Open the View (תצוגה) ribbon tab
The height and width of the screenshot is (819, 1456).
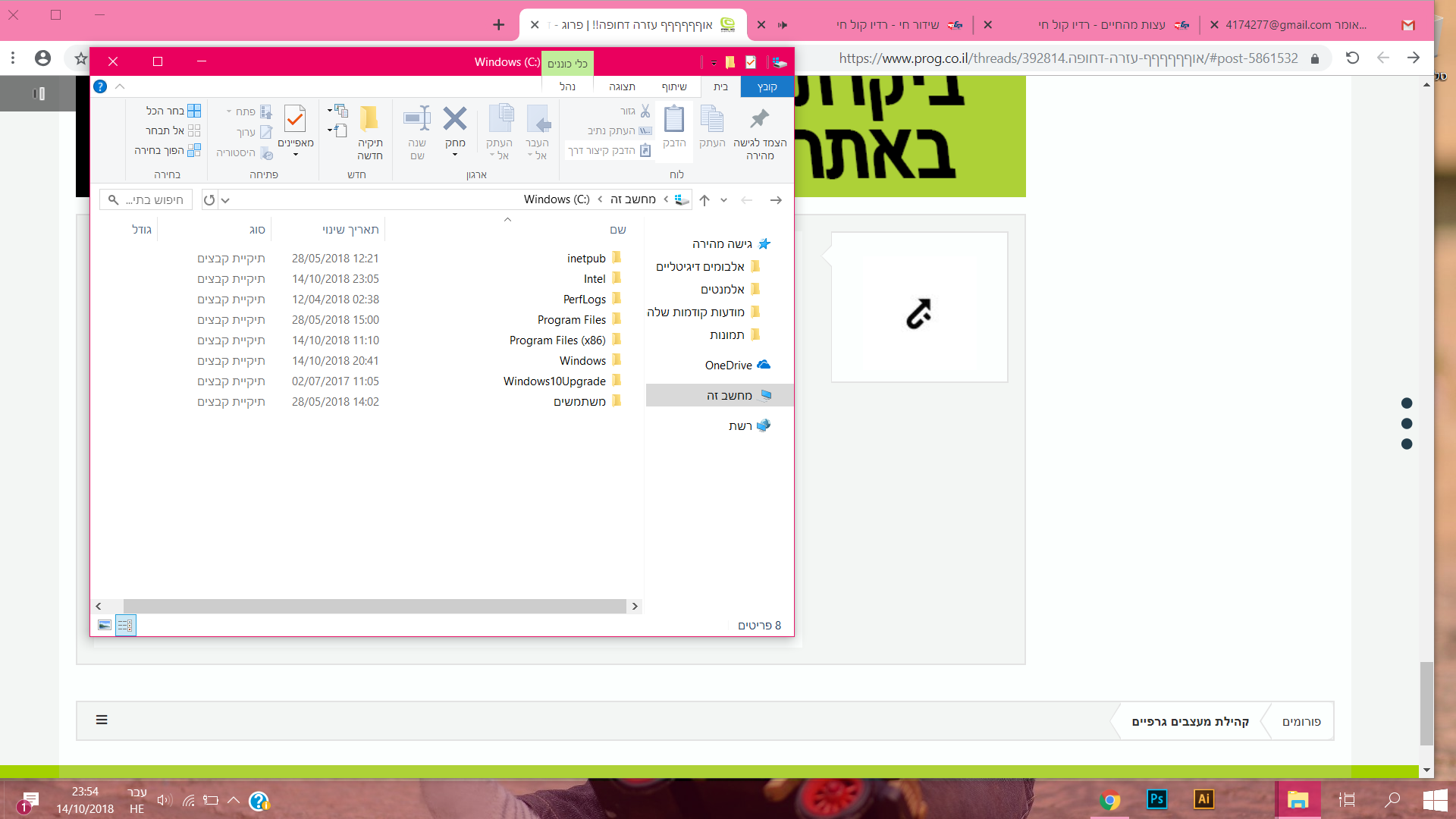click(622, 86)
